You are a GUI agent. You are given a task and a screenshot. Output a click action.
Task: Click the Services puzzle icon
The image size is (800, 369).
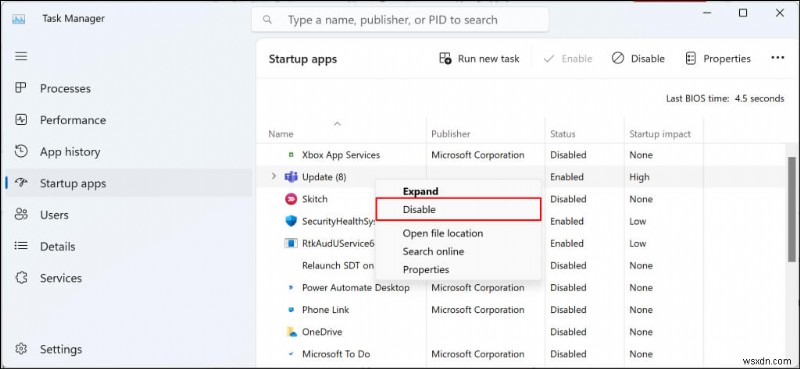coord(21,278)
